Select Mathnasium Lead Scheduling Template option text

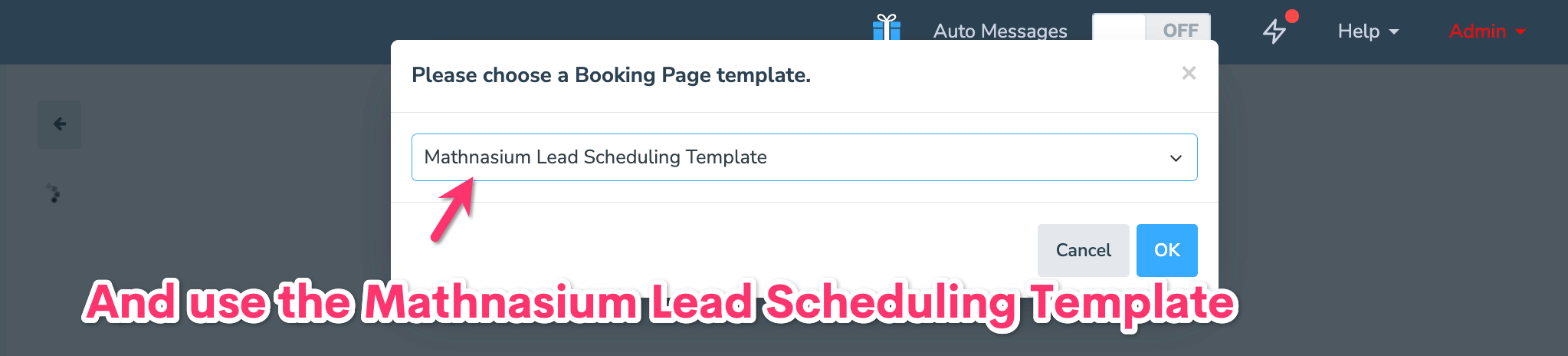pos(595,157)
